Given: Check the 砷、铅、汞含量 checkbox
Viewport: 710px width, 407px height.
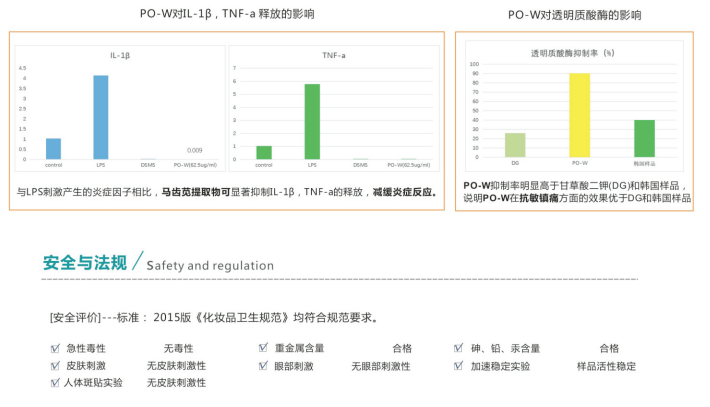Looking at the screenshot, I should click(459, 349).
